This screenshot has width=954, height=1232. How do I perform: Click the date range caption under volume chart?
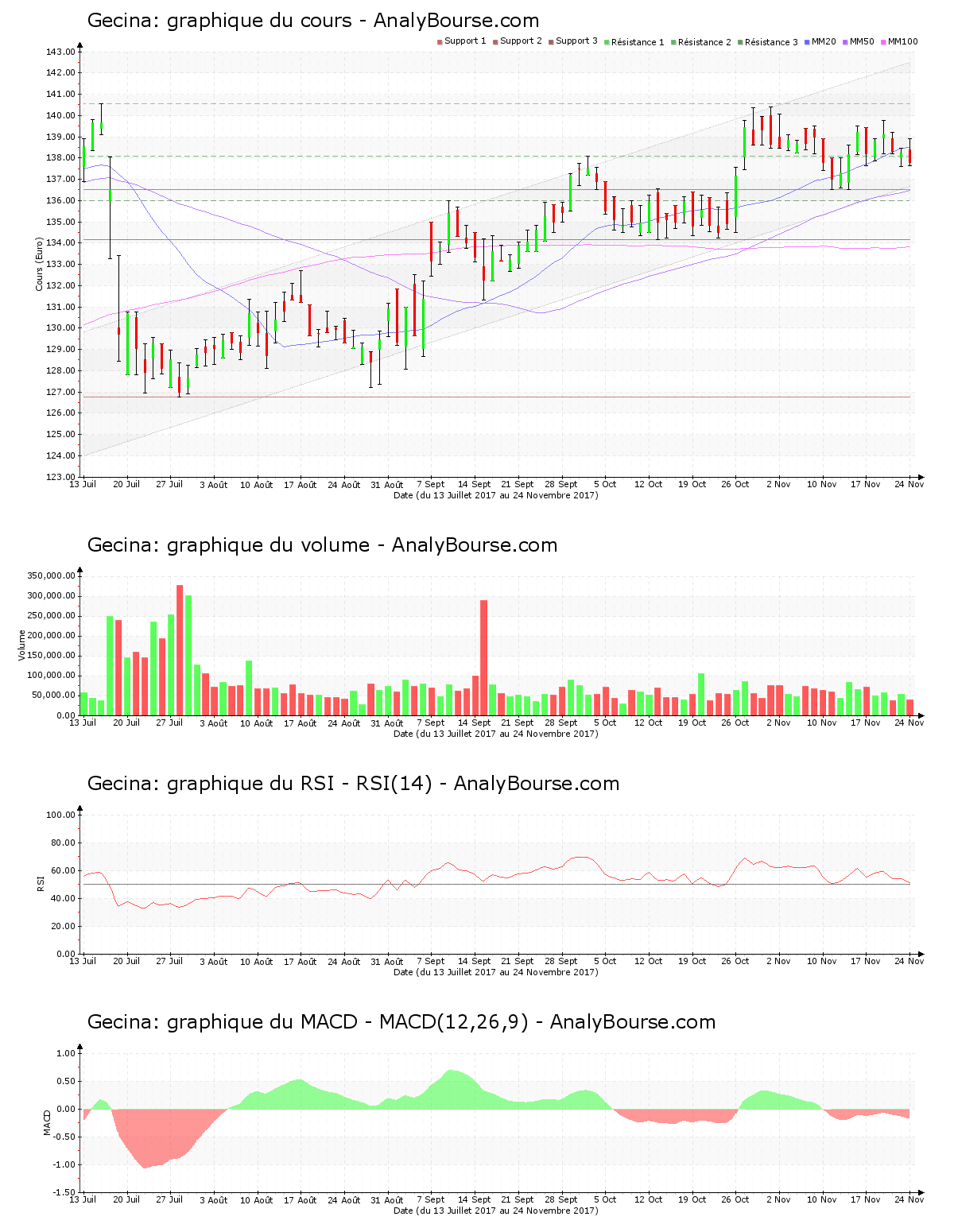(x=496, y=734)
